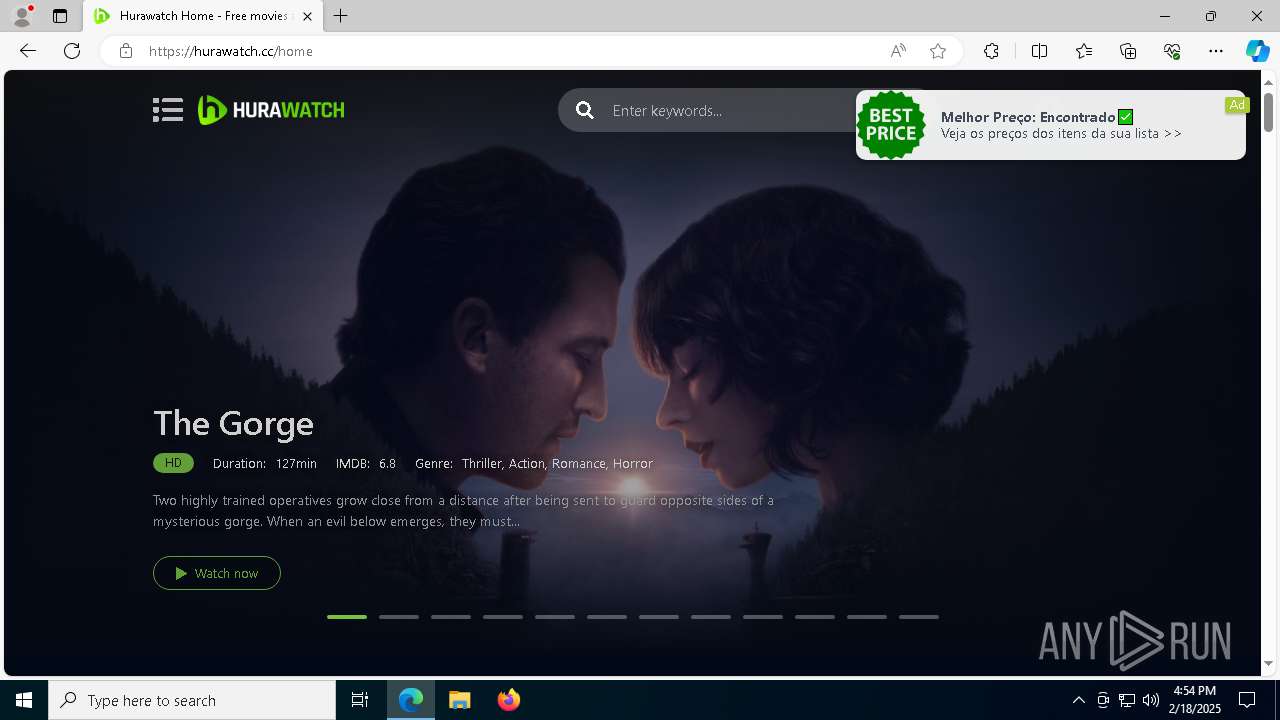Open the Windows Start menu

point(24,700)
